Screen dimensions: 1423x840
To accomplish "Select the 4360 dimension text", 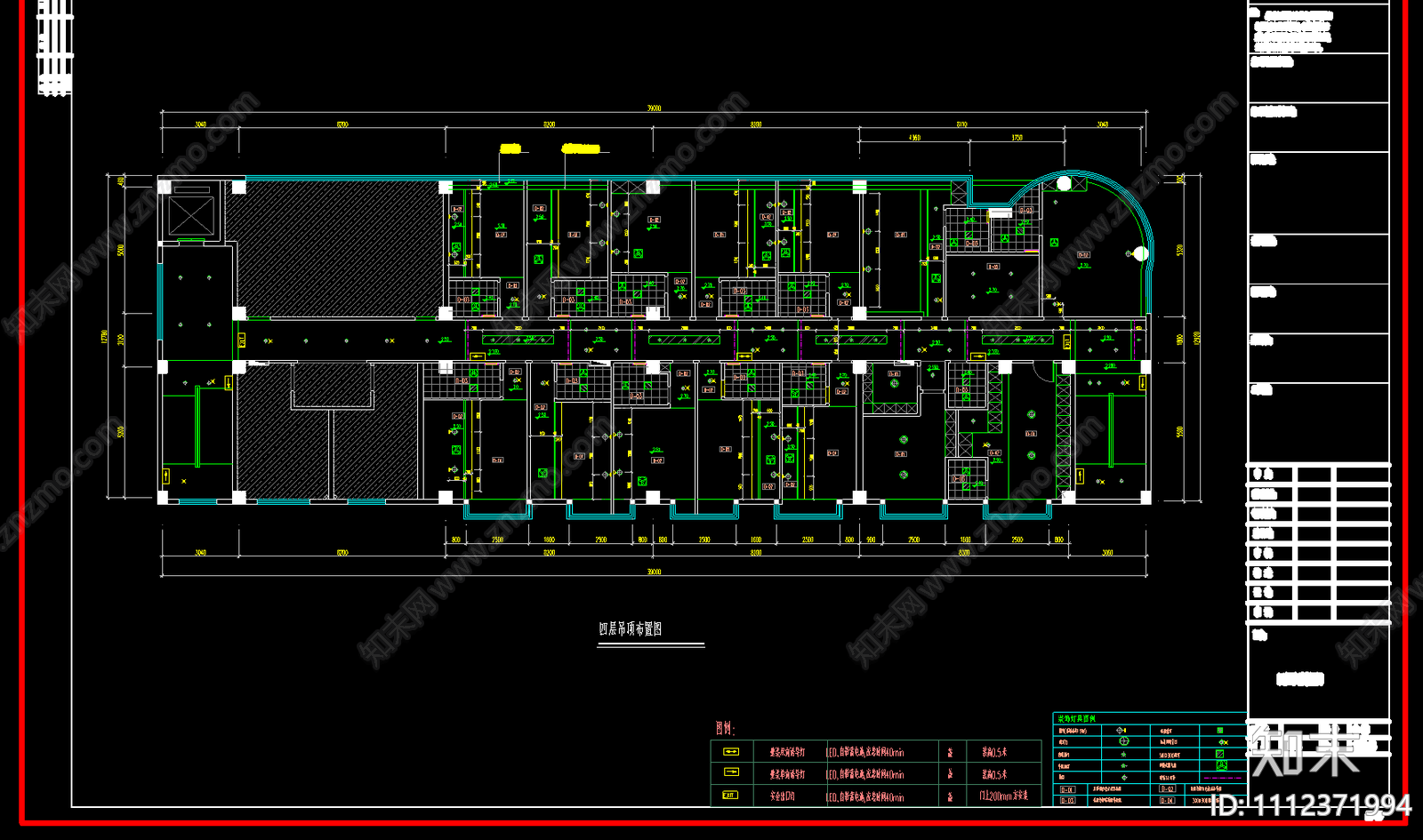I will coord(915,138).
